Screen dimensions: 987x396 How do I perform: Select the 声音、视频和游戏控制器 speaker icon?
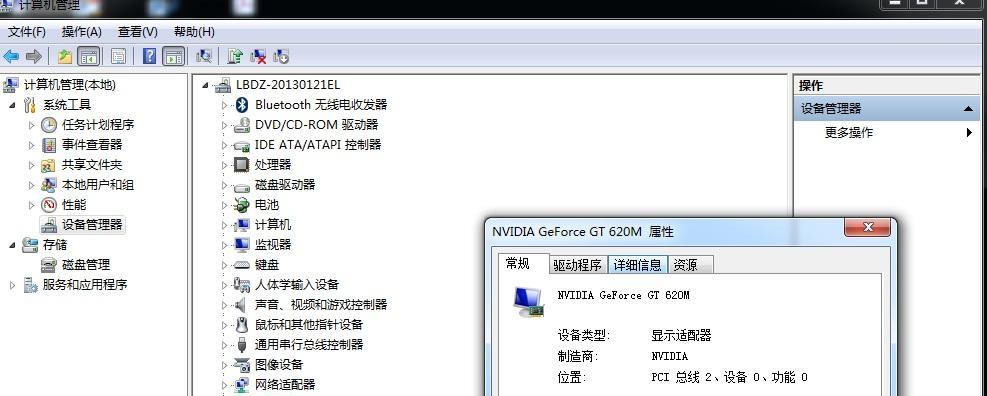click(x=240, y=305)
